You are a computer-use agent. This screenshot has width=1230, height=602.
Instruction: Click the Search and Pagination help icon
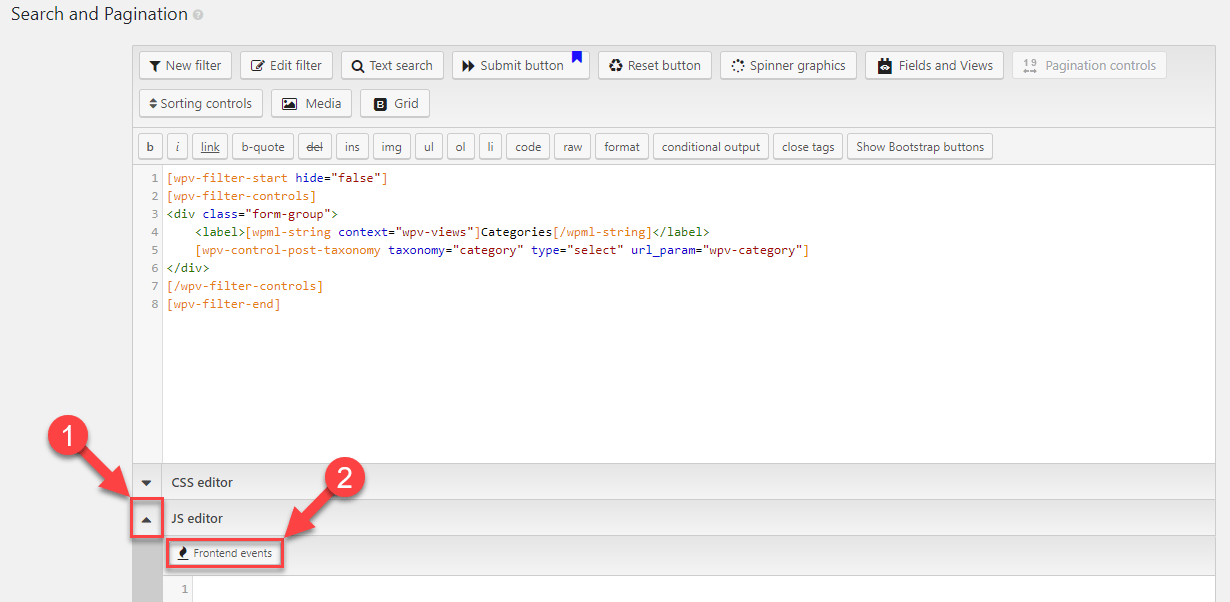tap(199, 14)
